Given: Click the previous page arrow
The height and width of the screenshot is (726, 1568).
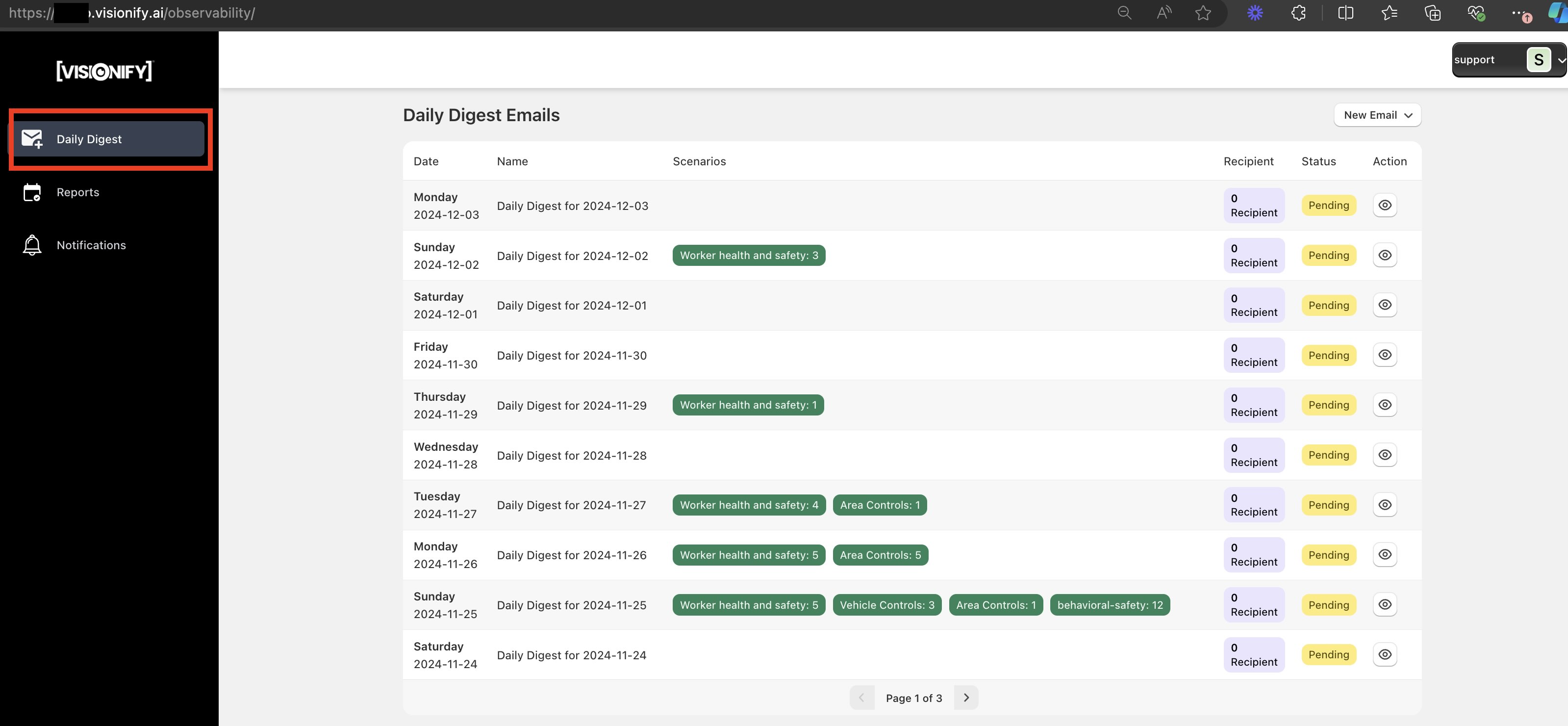Looking at the screenshot, I should click(862, 698).
